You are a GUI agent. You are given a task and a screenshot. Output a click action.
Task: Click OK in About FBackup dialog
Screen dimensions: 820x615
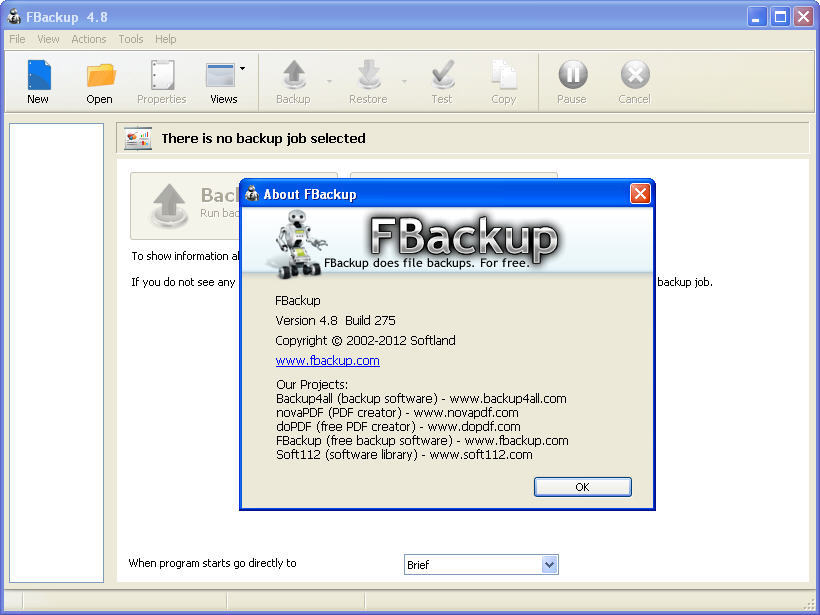point(583,487)
